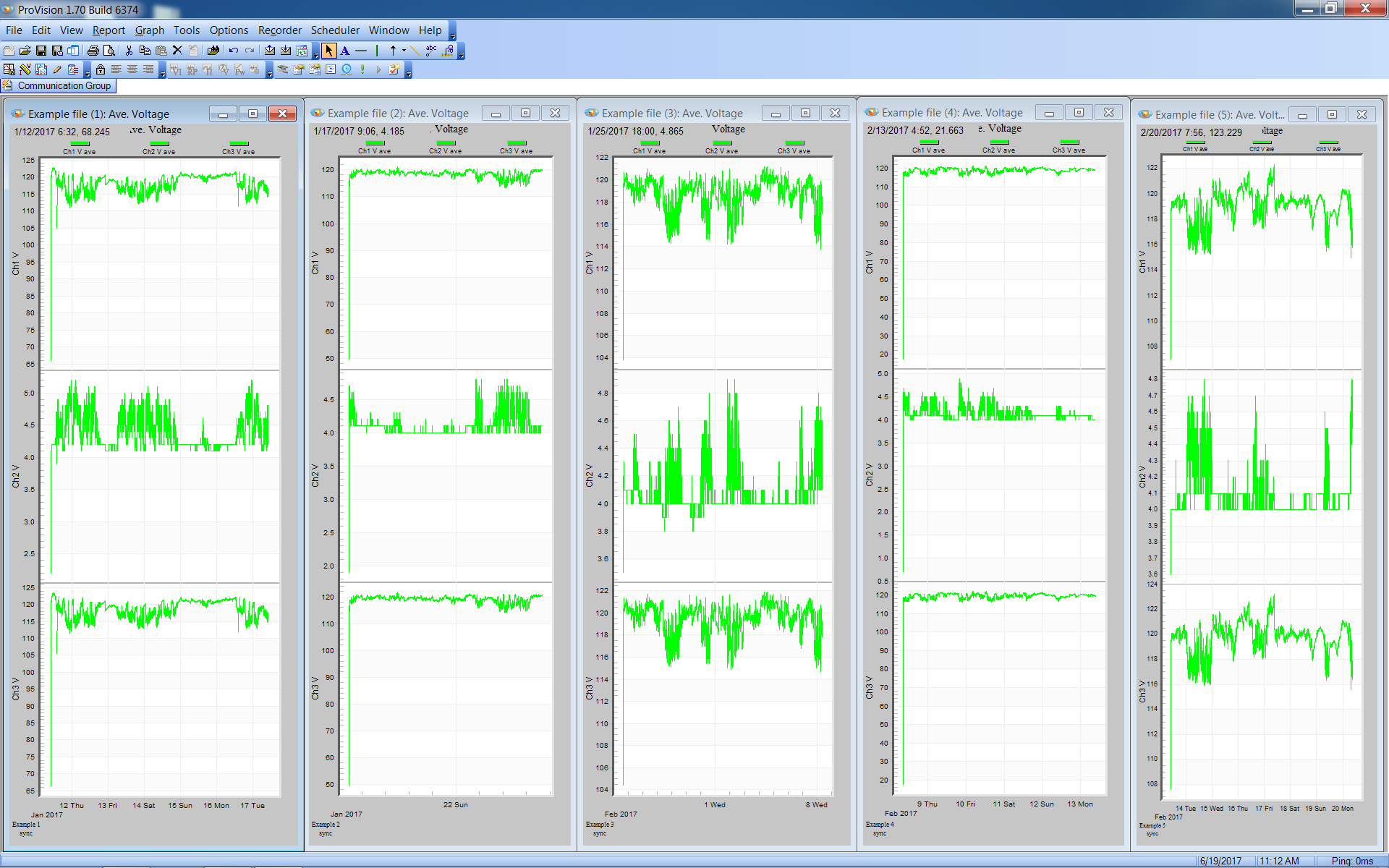Click the green Ch2 V ave color swatch
The image size is (1389, 868).
(x=158, y=143)
